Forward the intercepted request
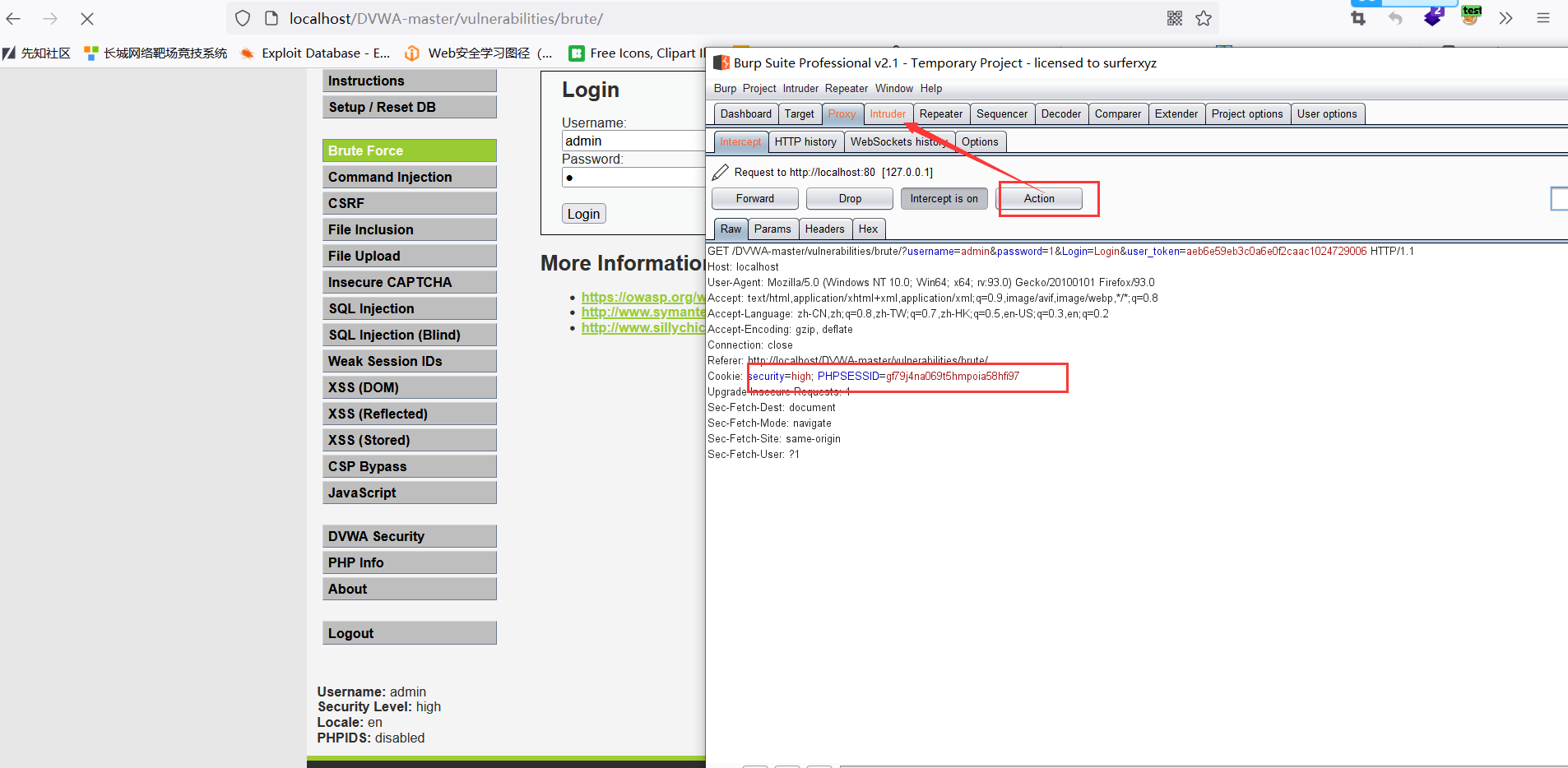 click(755, 199)
